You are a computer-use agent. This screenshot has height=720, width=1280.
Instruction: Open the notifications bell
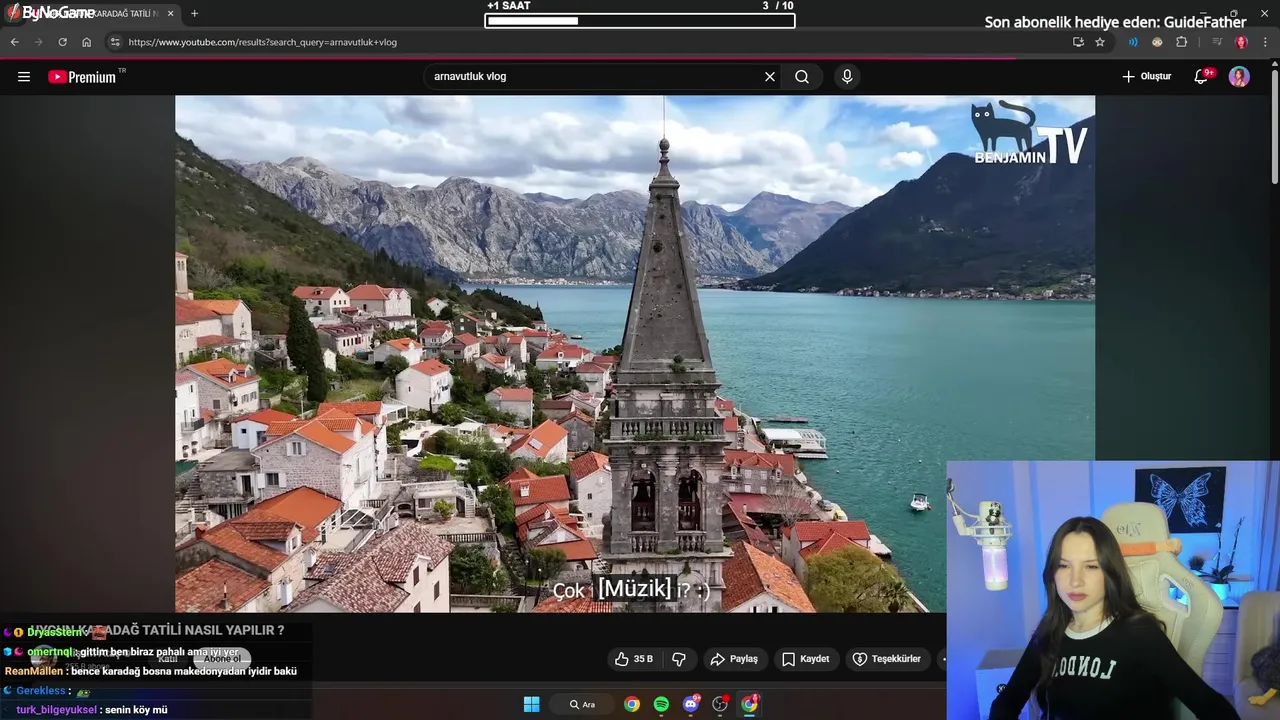[x=1202, y=77]
